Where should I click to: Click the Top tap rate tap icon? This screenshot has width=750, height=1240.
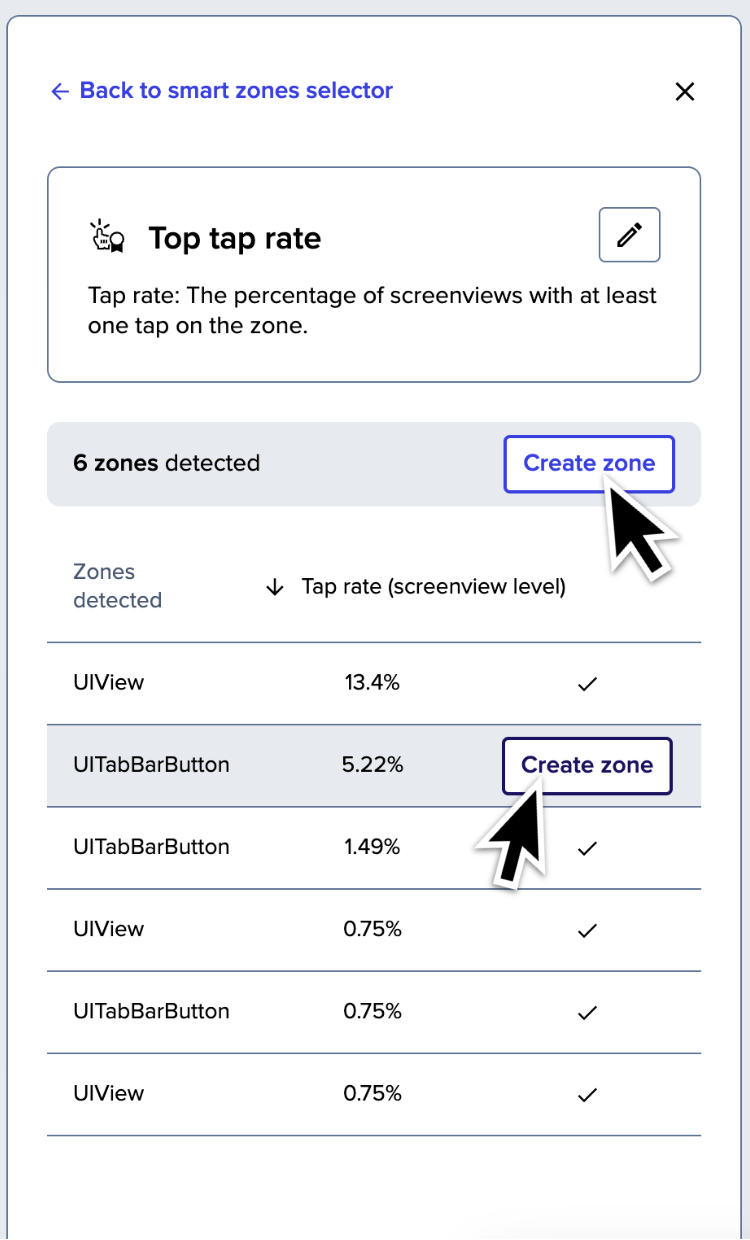coord(107,238)
